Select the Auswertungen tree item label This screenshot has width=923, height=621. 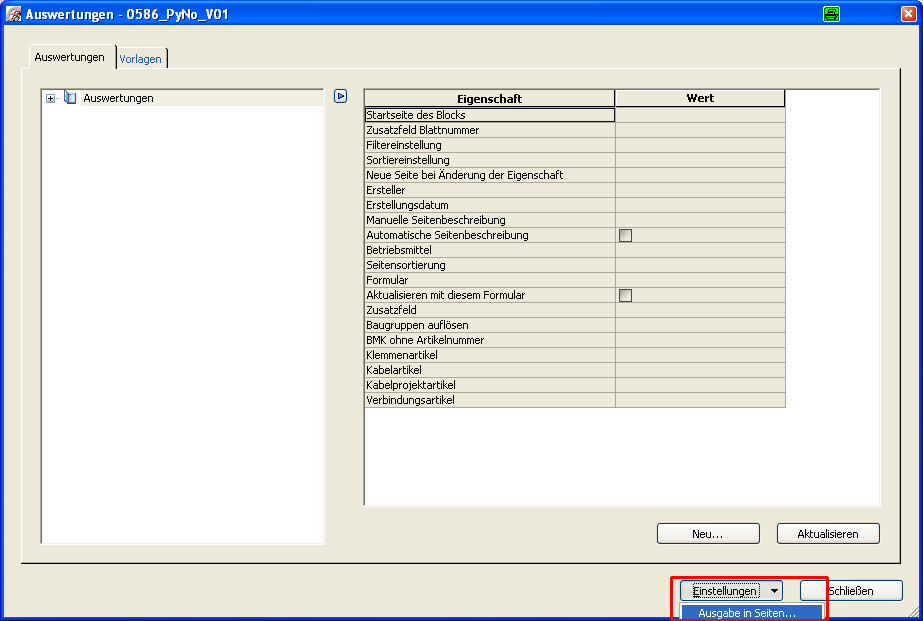118,98
